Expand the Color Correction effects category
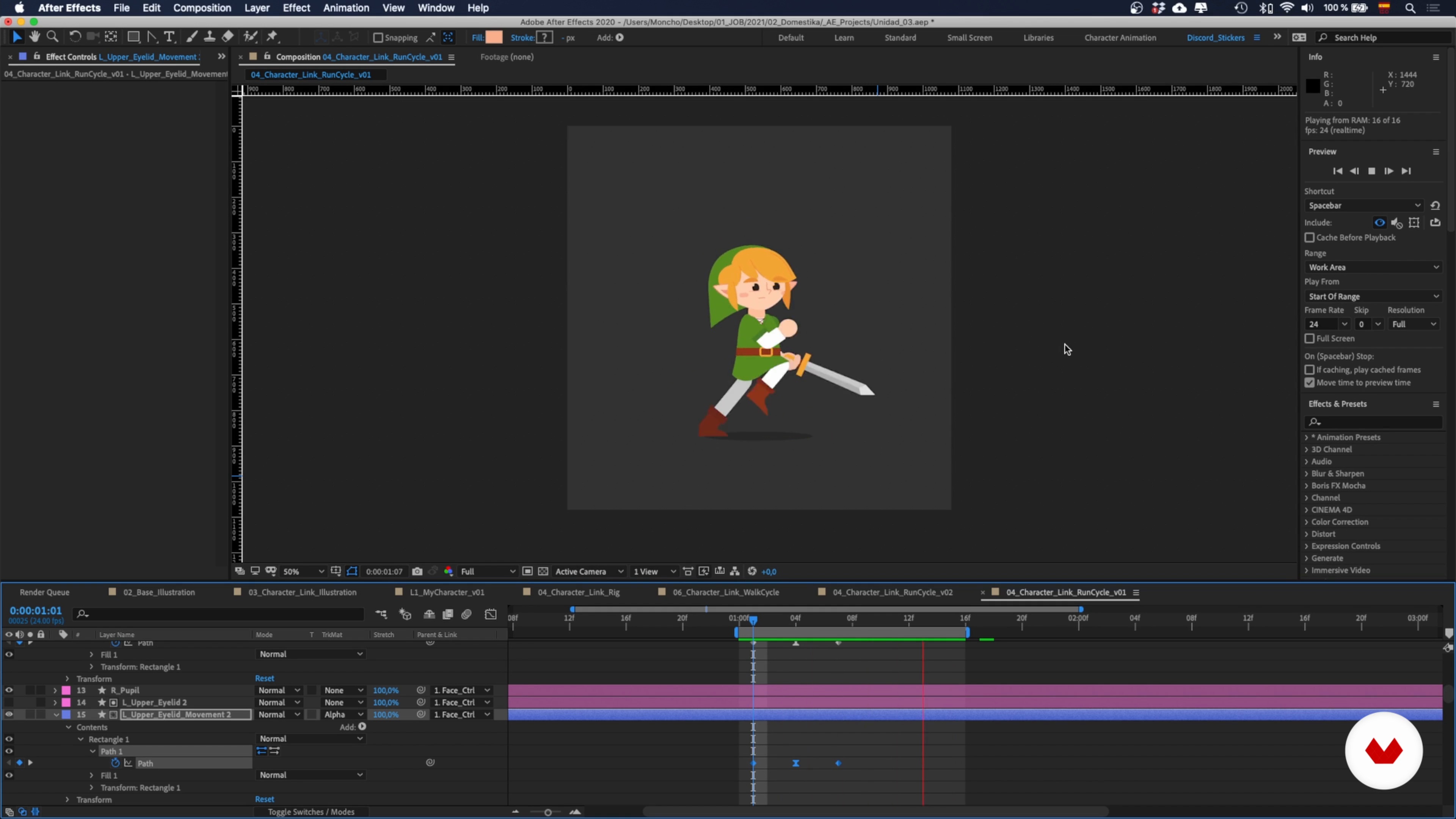The width and height of the screenshot is (1456, 819). (1306, 522)
